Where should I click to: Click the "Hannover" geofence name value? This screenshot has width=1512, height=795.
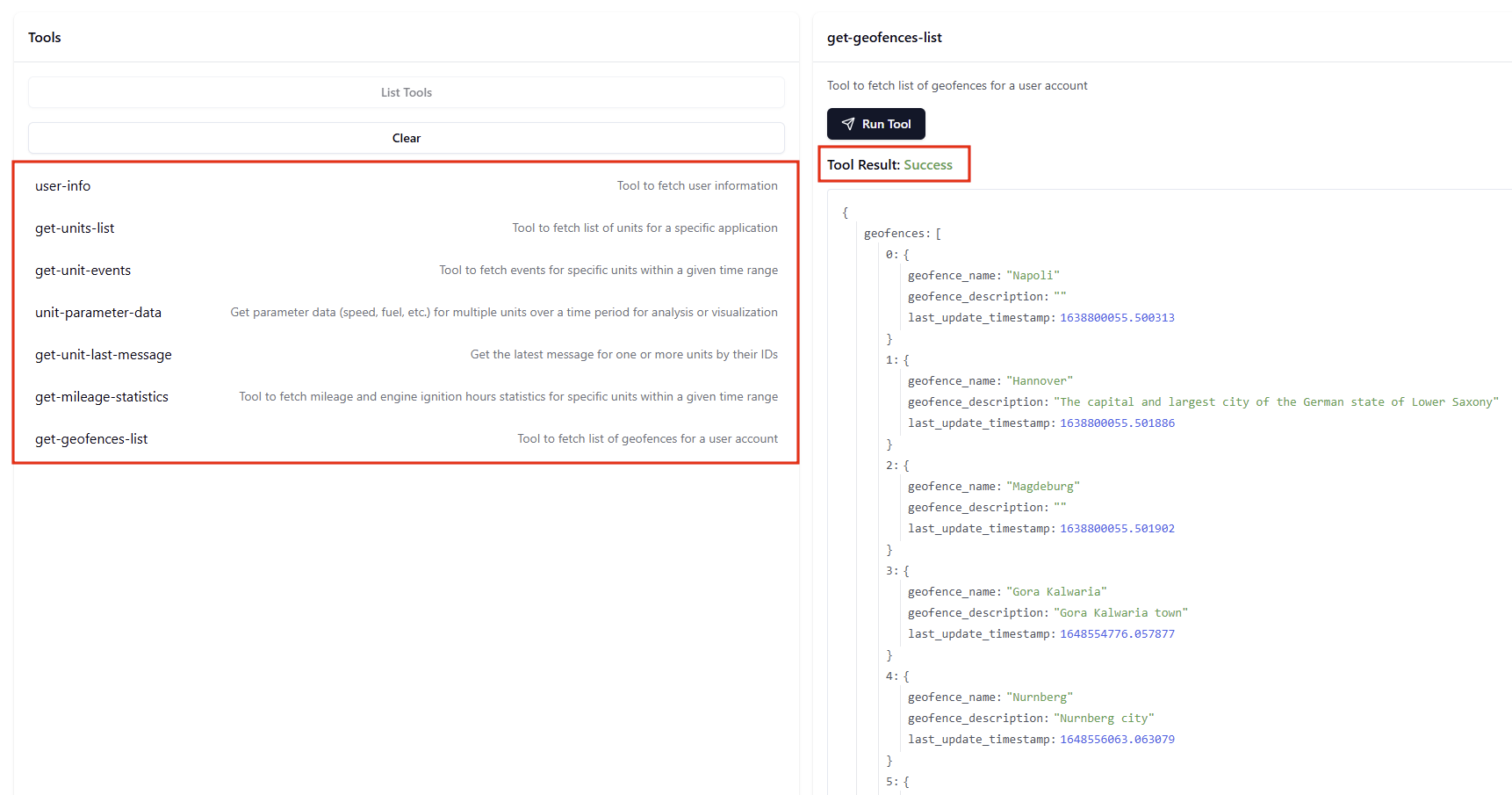tap(1040, 381)
